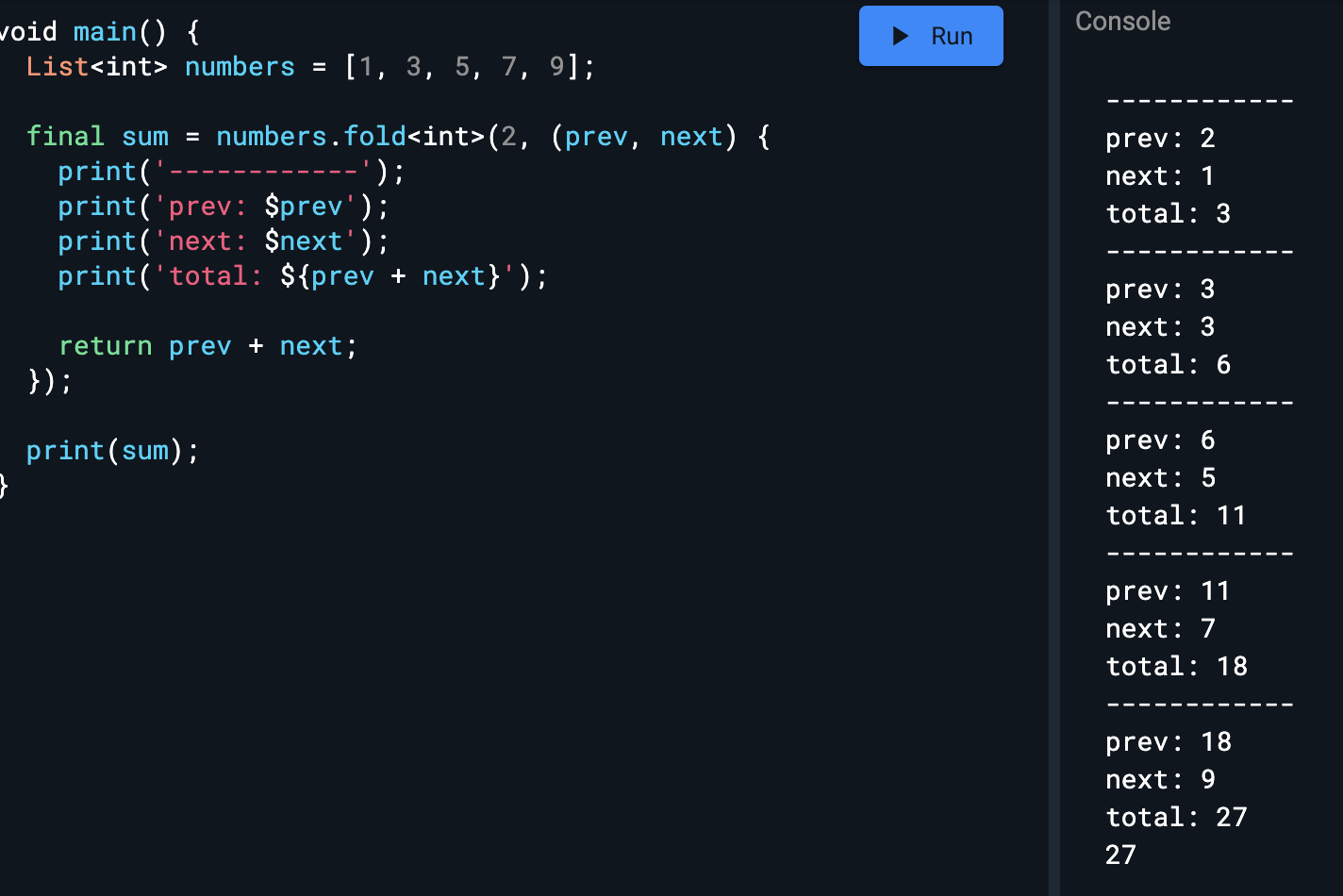Select console output 'prev: 3'
Image resolution: width=1343 pixels, height=896 pixels.
[x=1160, y=290]
